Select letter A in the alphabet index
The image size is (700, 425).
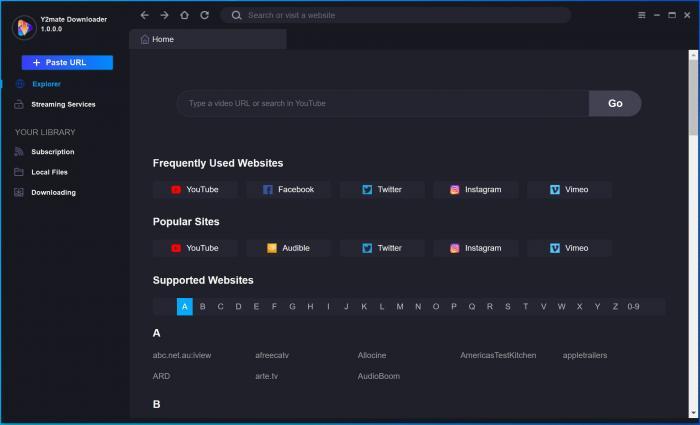[x=185, y=307]
